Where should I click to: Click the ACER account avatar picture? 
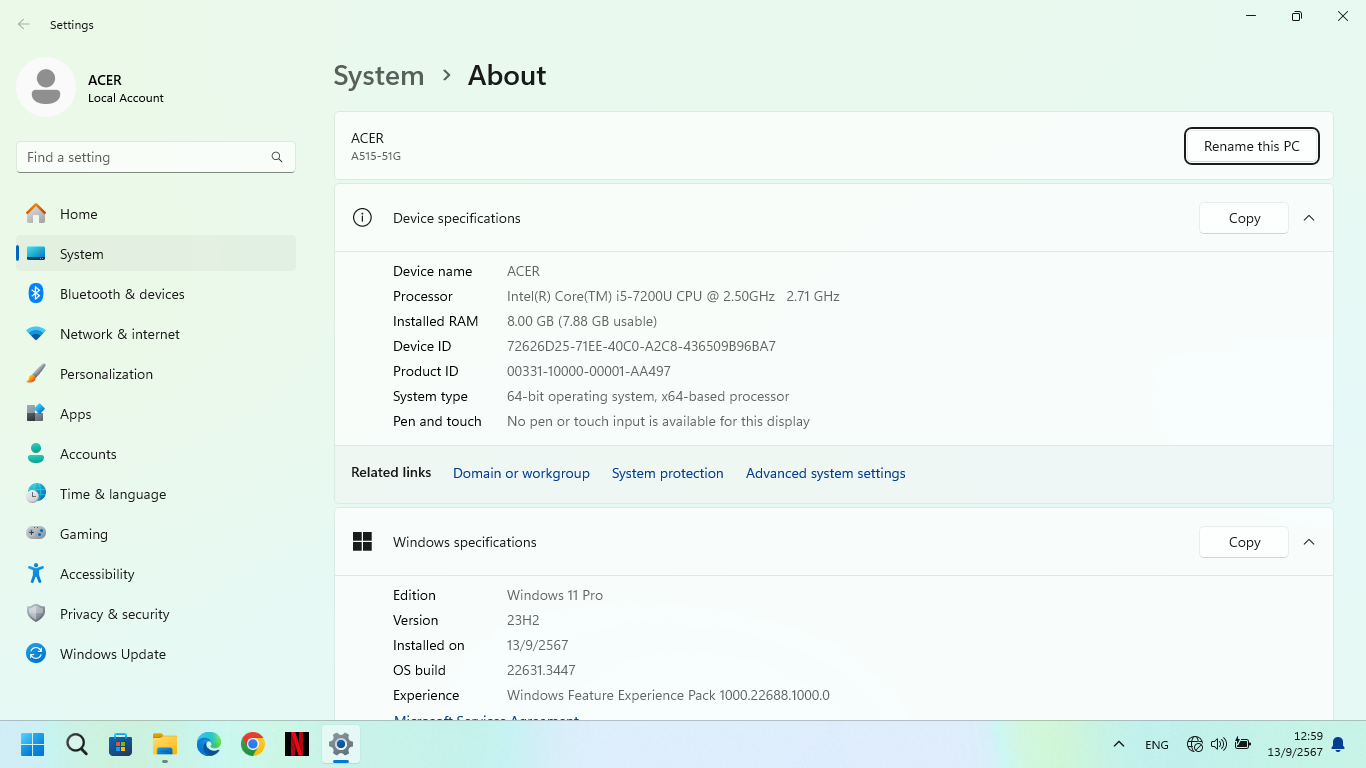click(x=46, y=87)
